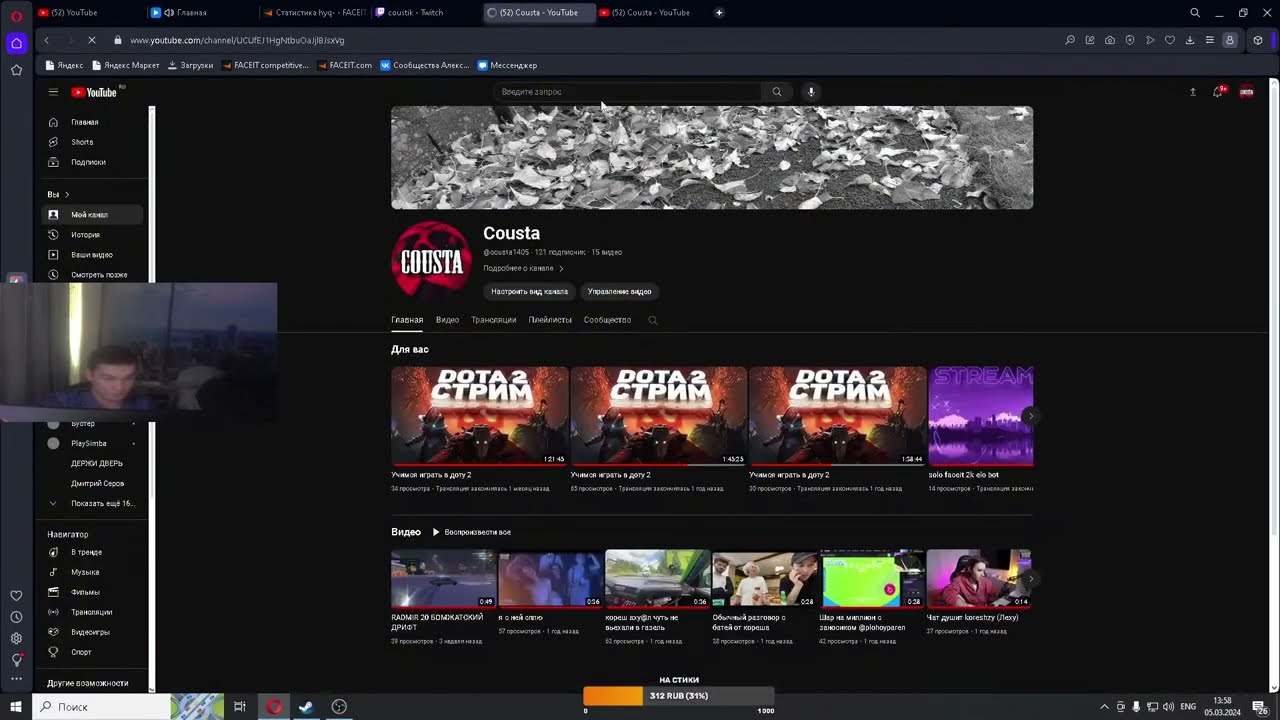Open 'Подписки' in sidebar
1280x720 pixels.
click(x=94, y=162)
